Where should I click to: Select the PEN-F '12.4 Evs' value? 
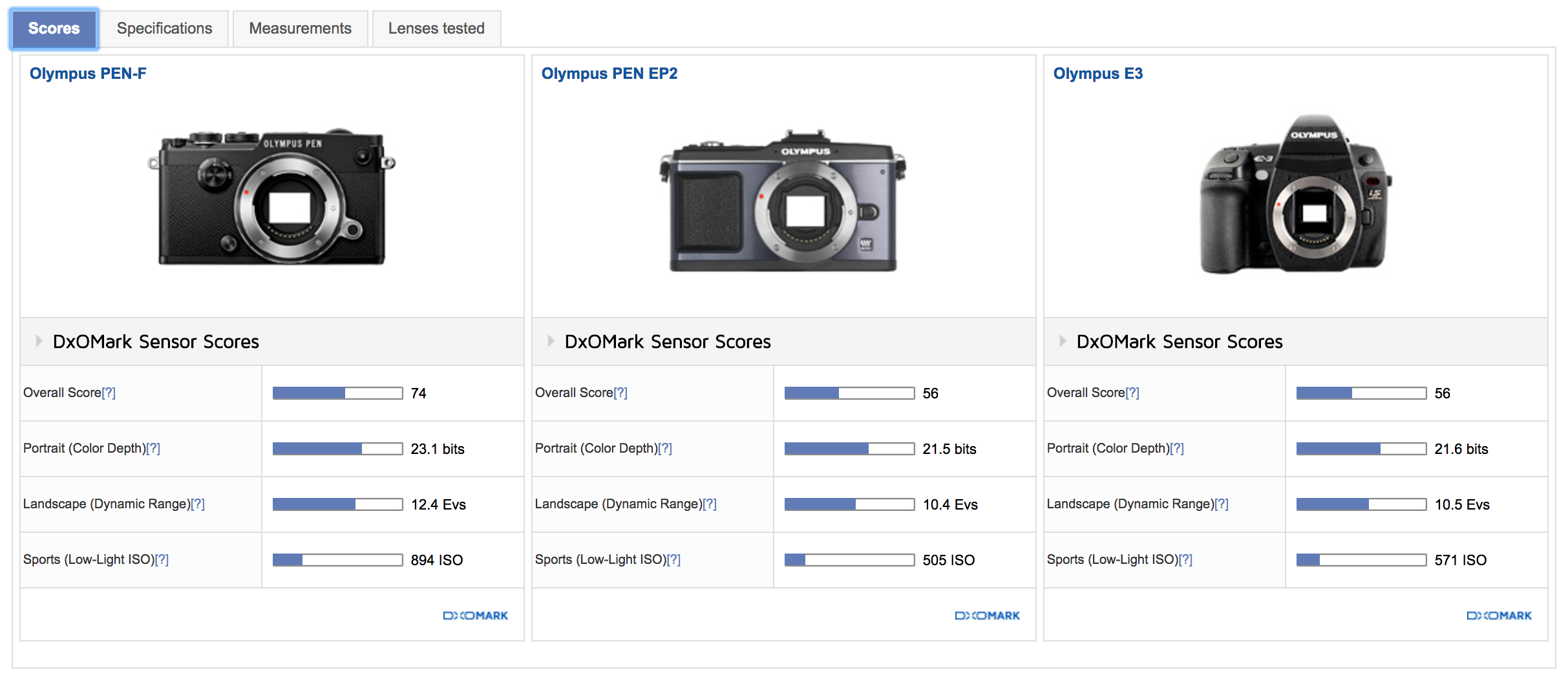coord(438,504)
